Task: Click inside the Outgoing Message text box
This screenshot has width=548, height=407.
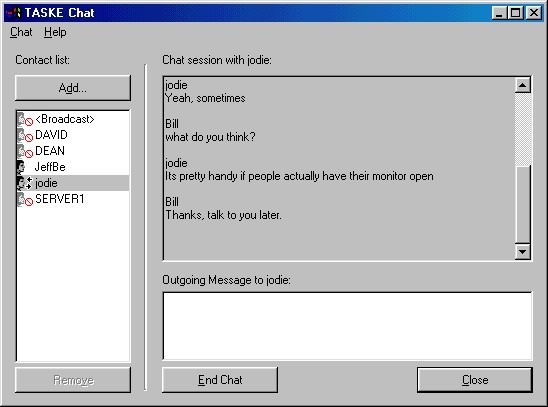Action: [347, 326]
